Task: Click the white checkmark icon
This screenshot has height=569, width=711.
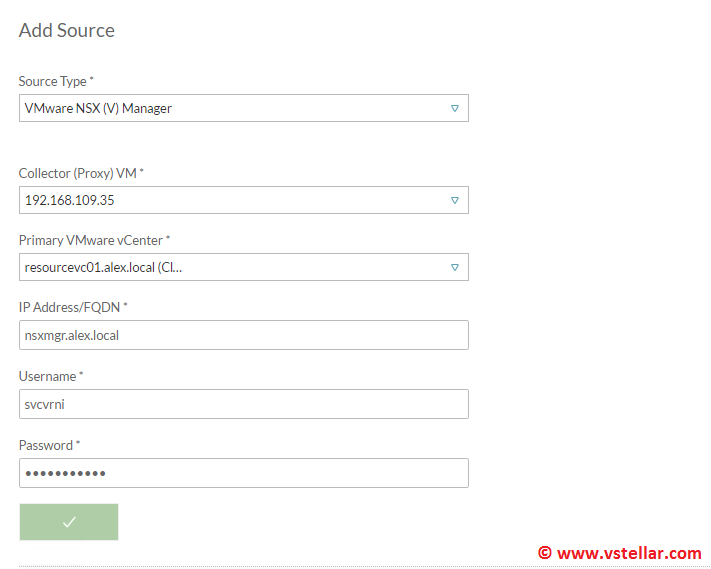Action: point(69,522)
